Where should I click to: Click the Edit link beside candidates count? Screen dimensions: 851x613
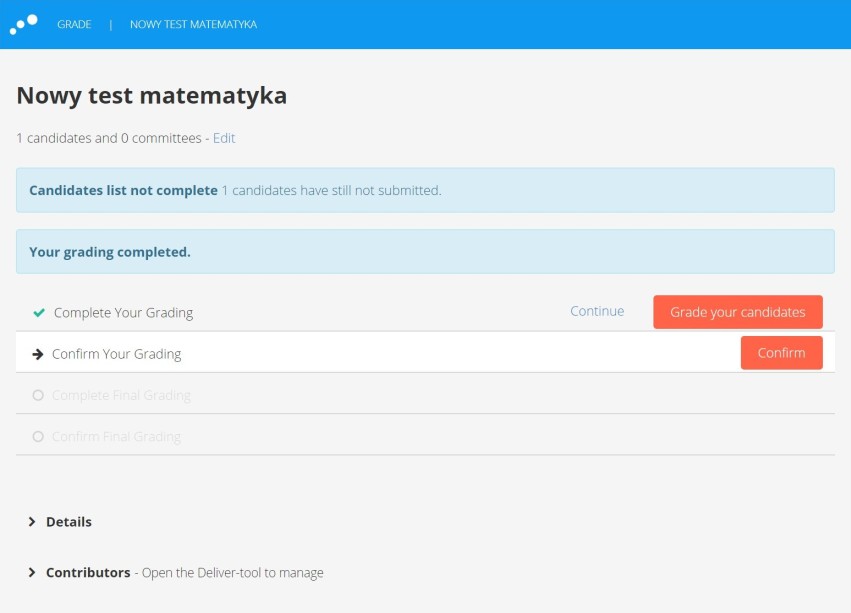(224, 138)
